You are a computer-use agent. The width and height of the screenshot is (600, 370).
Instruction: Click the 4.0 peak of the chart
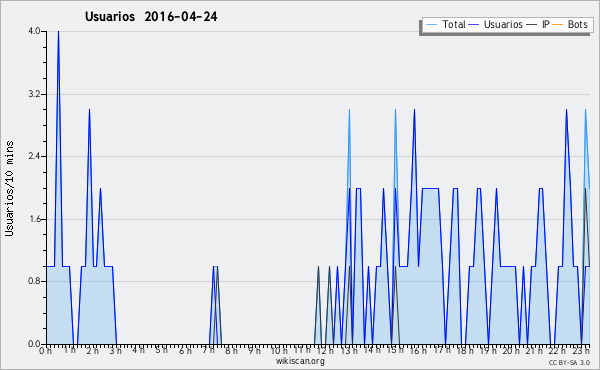tap(59, 32)
